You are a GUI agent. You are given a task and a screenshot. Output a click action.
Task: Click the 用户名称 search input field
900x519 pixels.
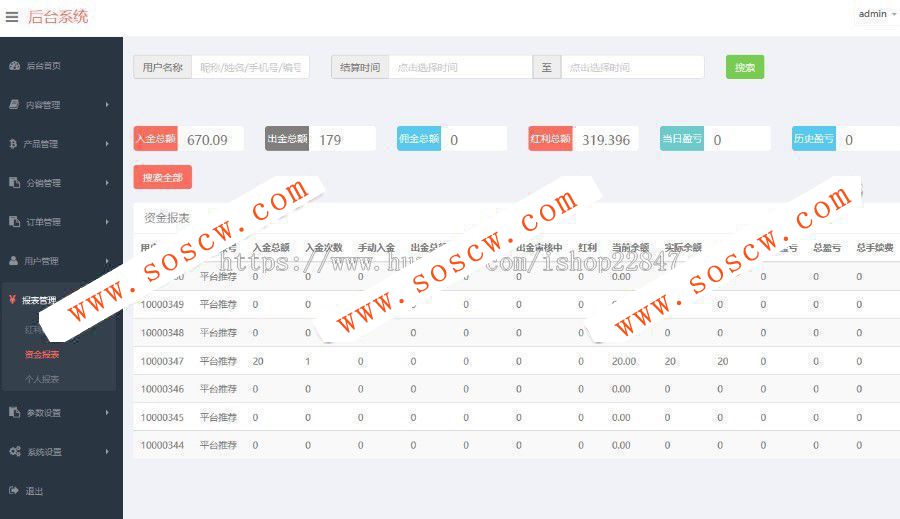pos(250,67)
